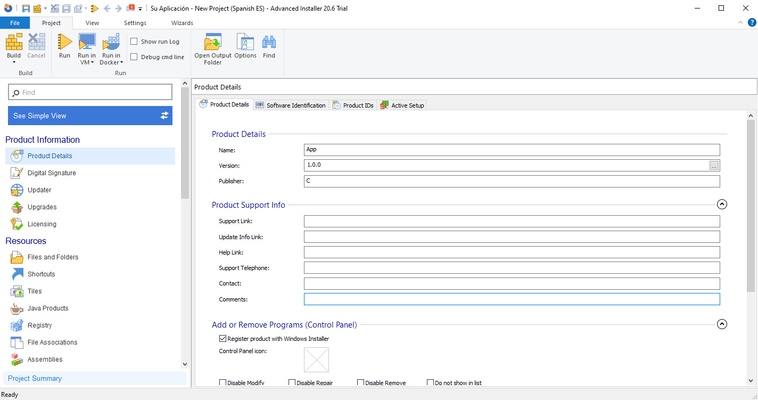Open the File menu

click(15, 23)
